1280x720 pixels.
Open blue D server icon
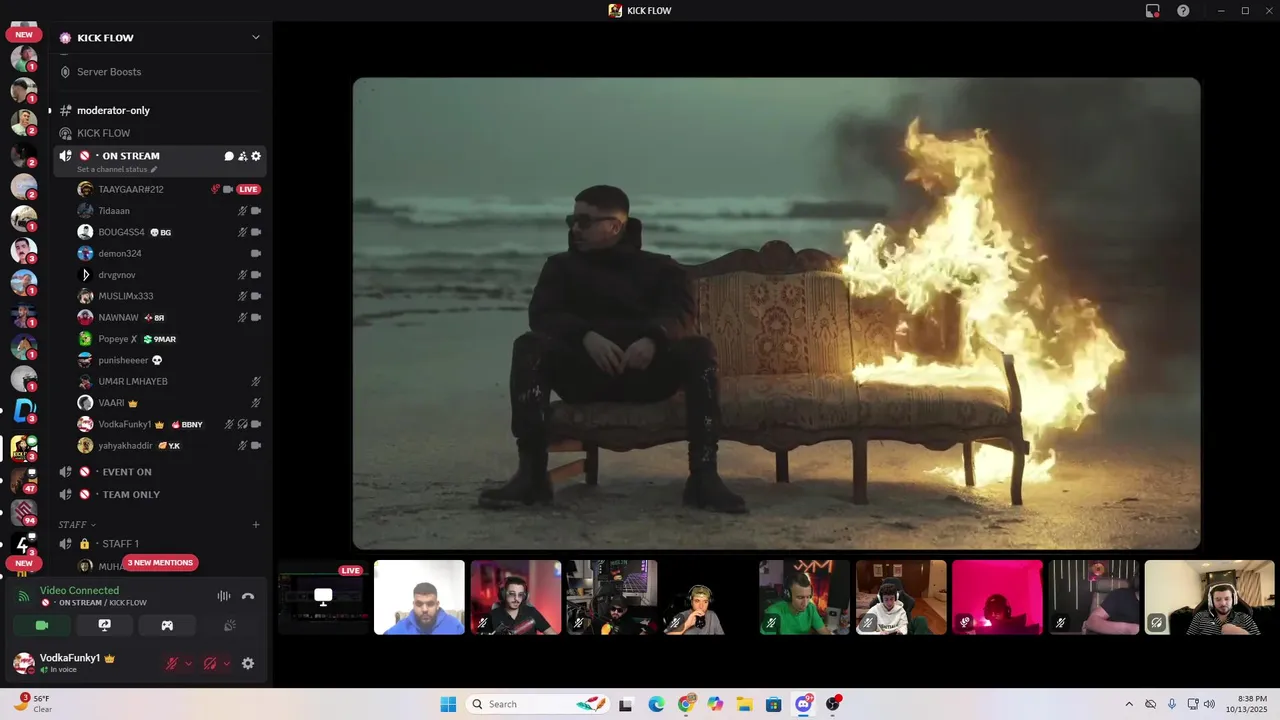(24, 410)
